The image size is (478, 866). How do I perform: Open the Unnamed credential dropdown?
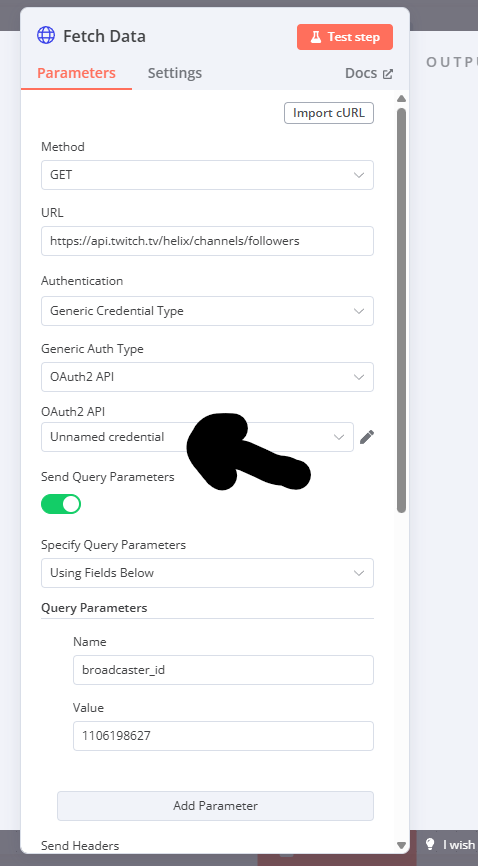click(197, 437)
